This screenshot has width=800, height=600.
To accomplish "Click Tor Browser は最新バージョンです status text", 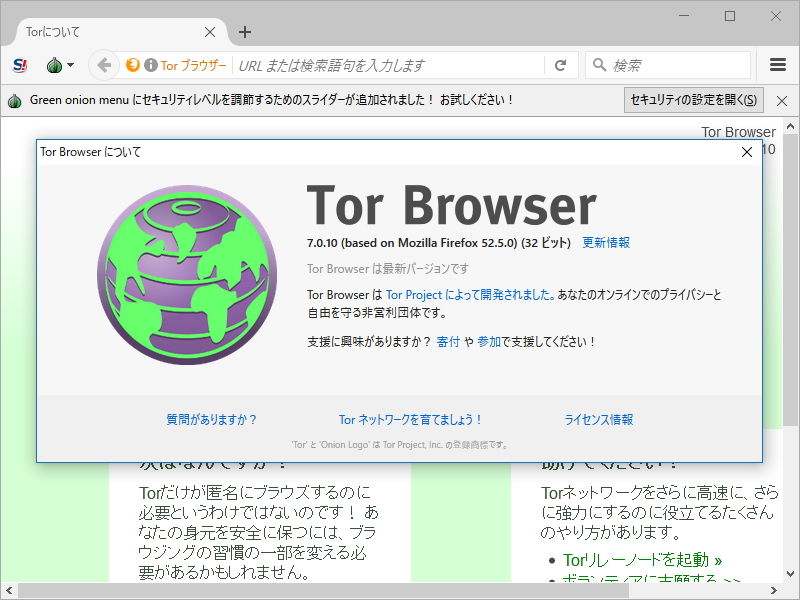I will (x=388, y=269).
